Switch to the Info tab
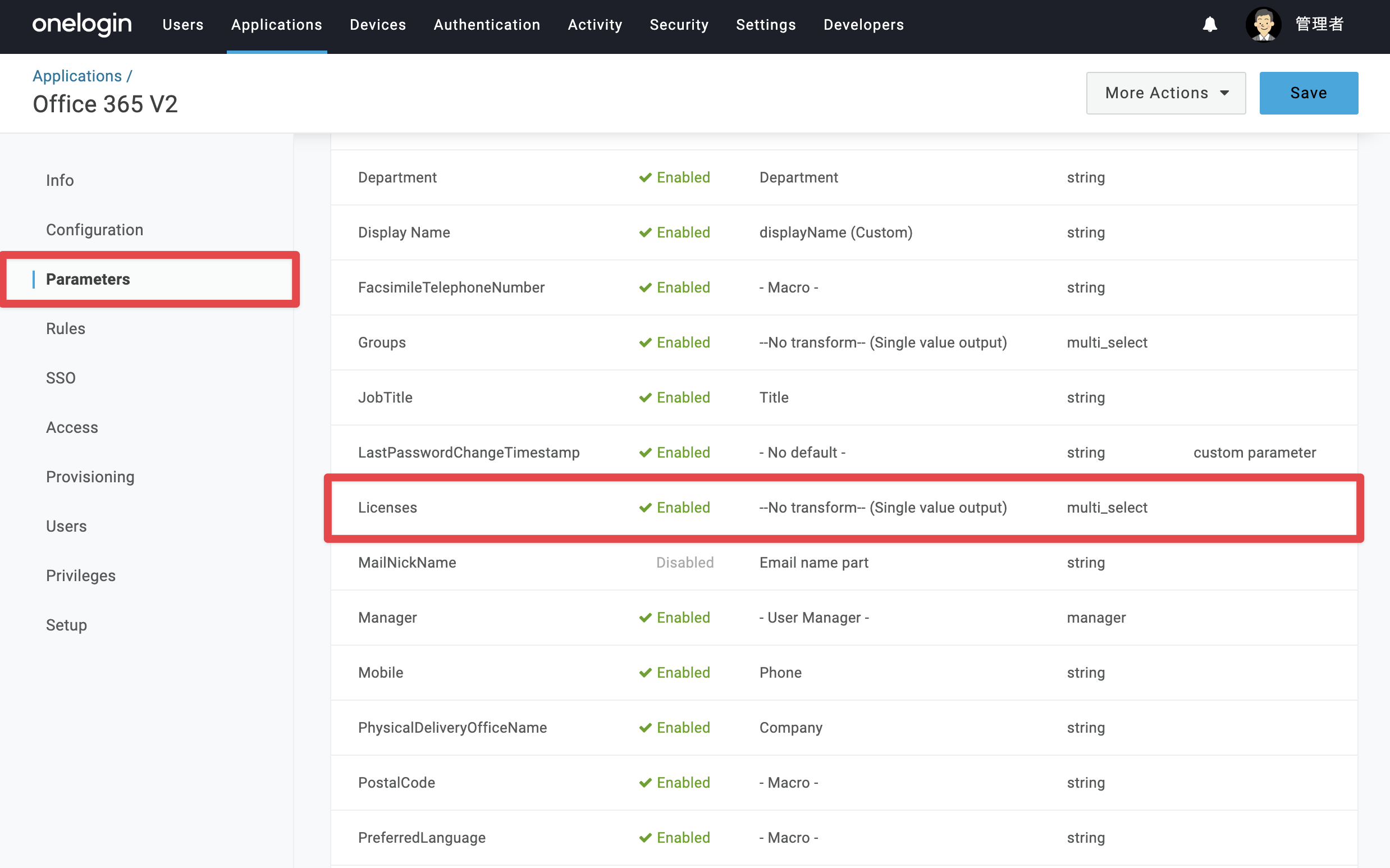 [60, 180]
